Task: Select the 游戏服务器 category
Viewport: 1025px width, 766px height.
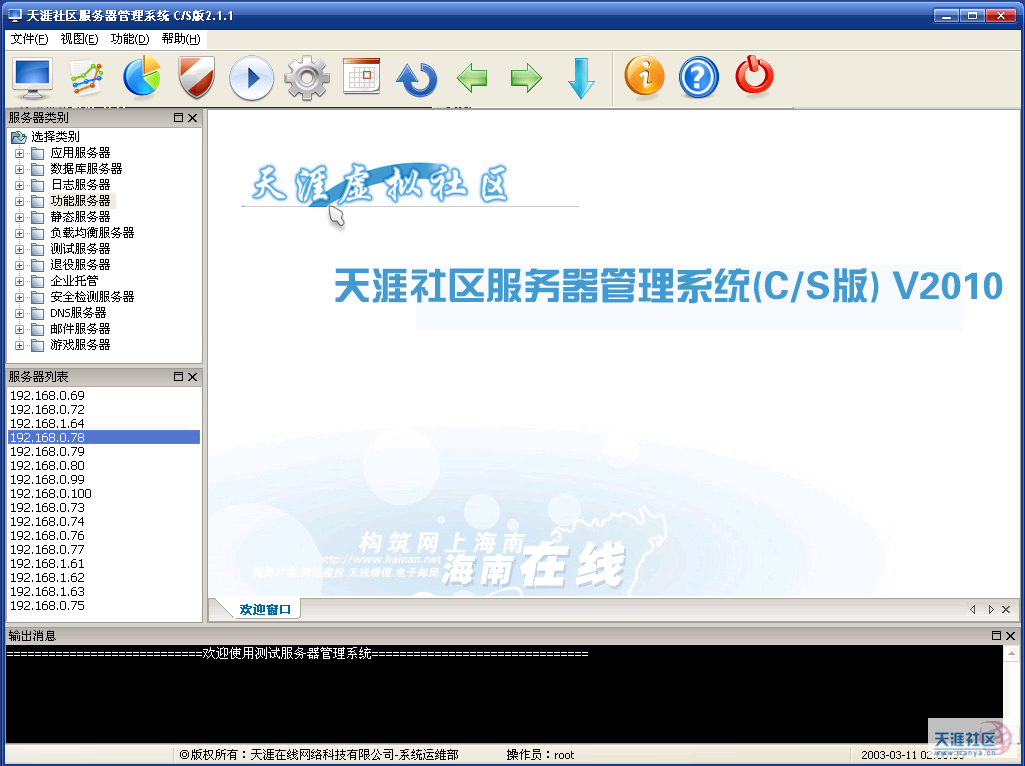Action: (80, 345)
